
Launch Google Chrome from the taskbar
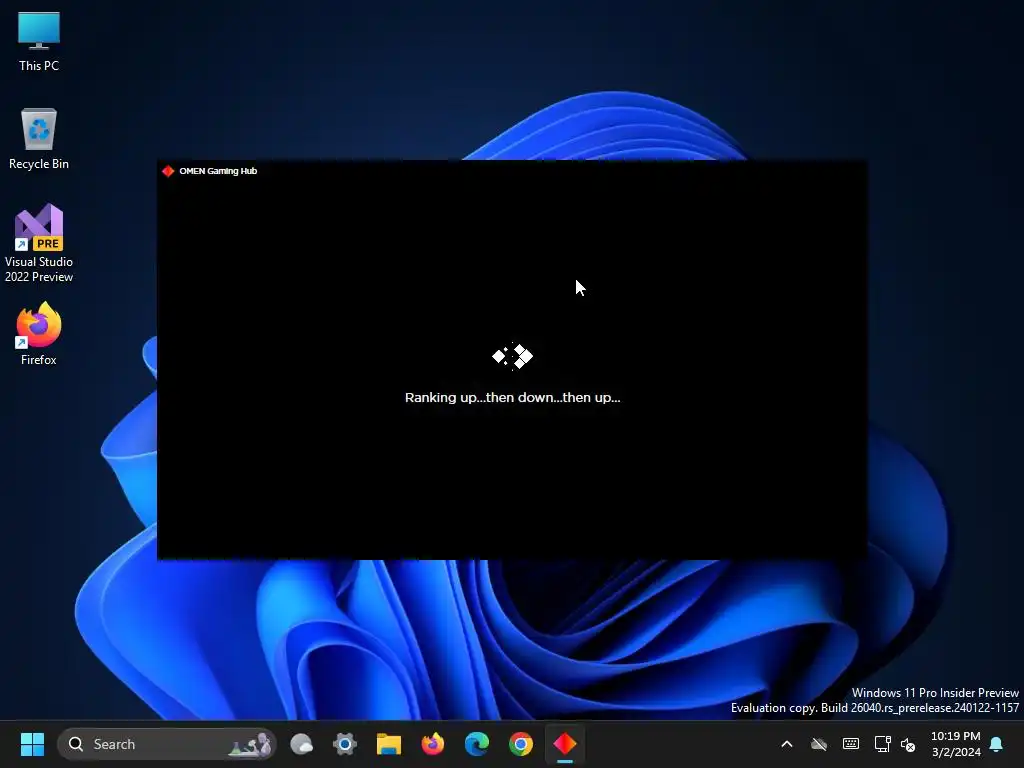click(520, 744)
